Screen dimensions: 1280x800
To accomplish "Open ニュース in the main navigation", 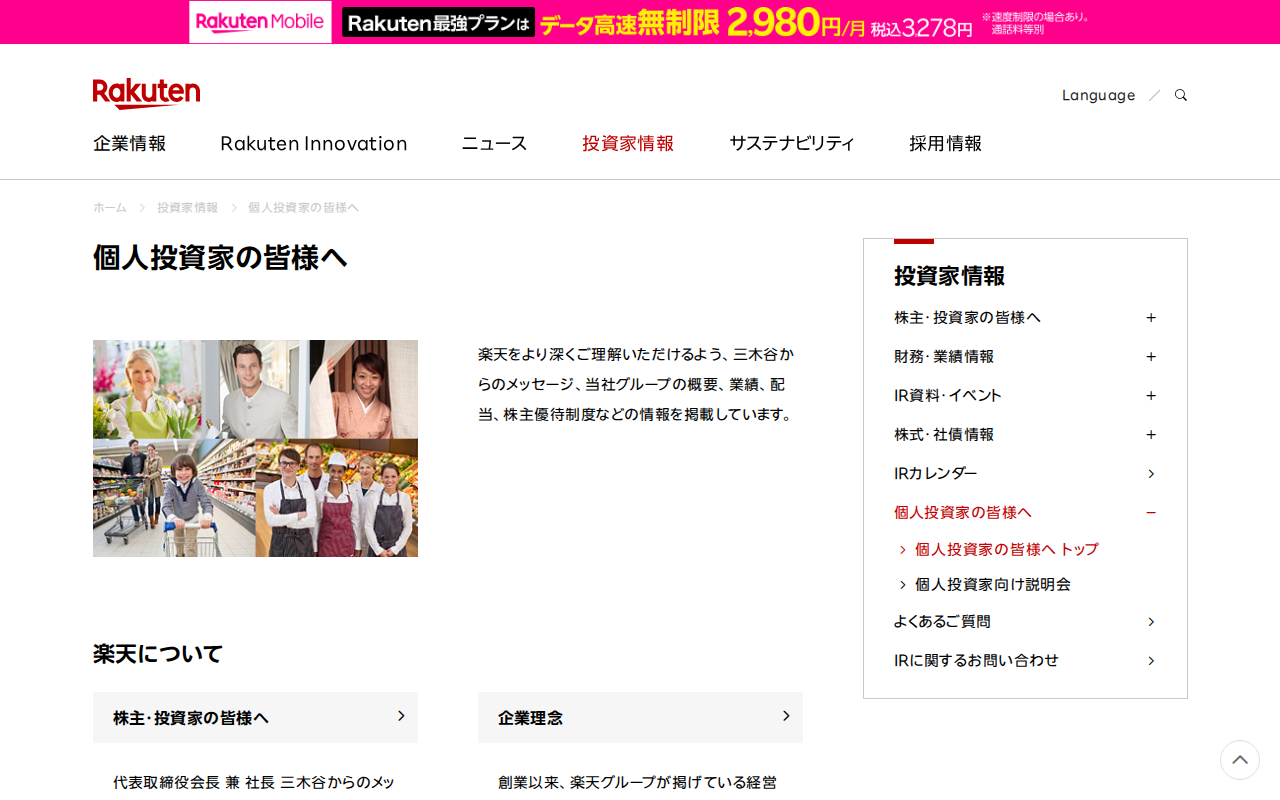I will (x=494, y=143).
